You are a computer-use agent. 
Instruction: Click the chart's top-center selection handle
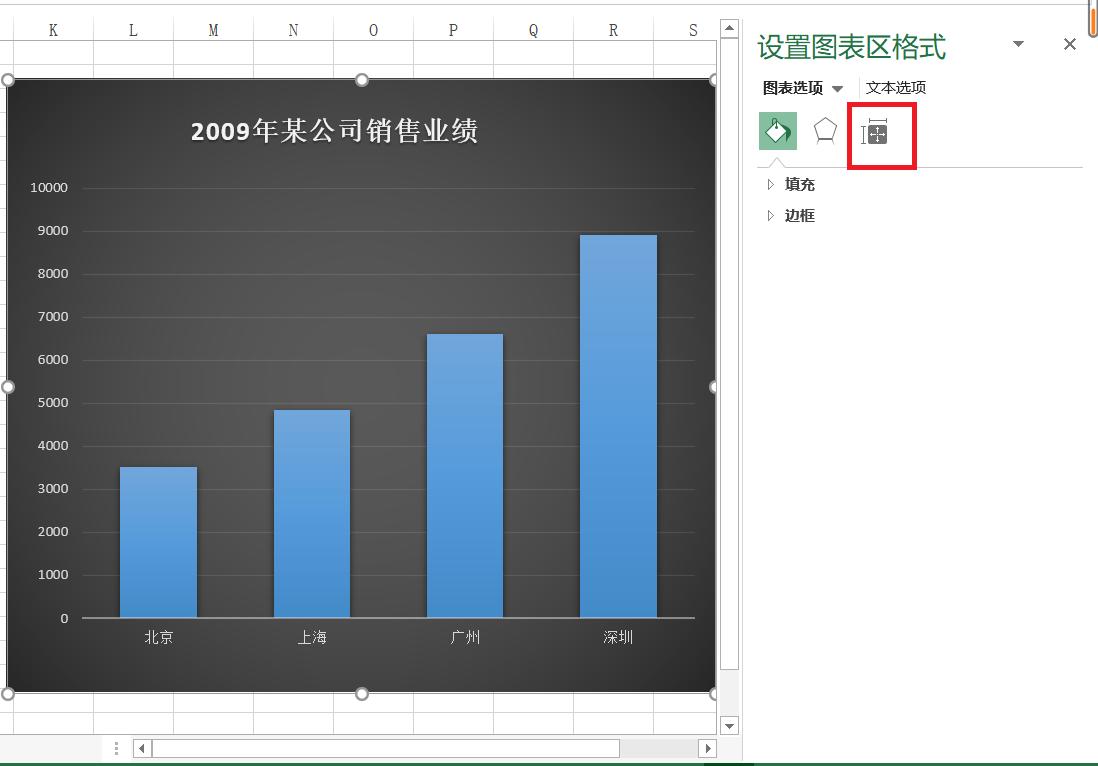pos(360,79)
